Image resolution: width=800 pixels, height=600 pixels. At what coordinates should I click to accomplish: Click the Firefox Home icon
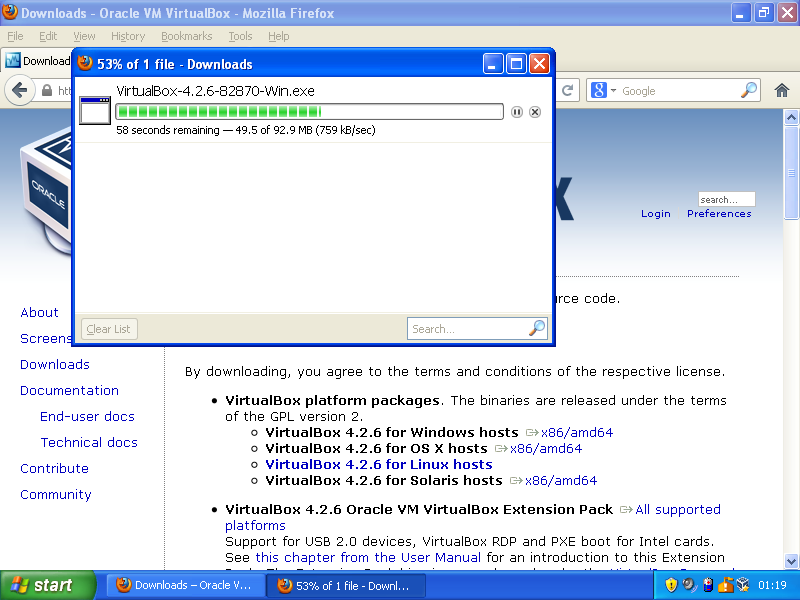(x=781, y=90)
